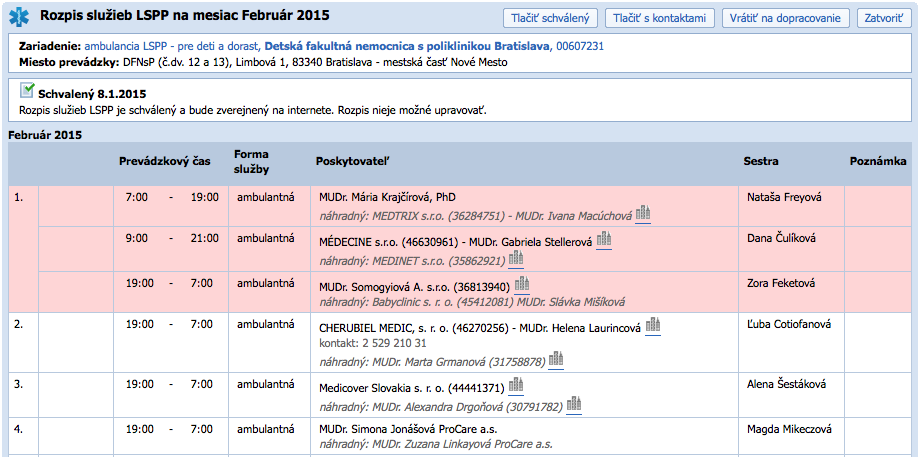Click náhradný MUDr. Zuzana Linkayová ProCare entry
The height and width of the screenshot is (457, 920).
436,444
